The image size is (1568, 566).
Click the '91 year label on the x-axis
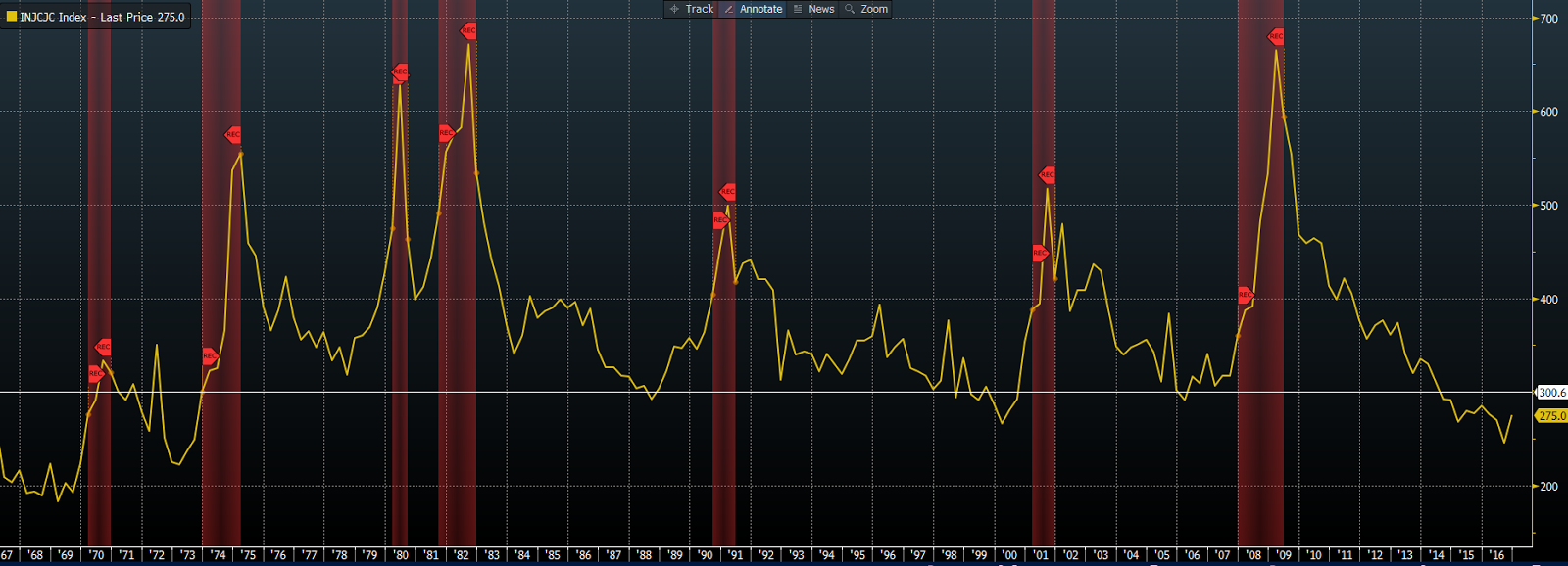[x=736, y=555]
